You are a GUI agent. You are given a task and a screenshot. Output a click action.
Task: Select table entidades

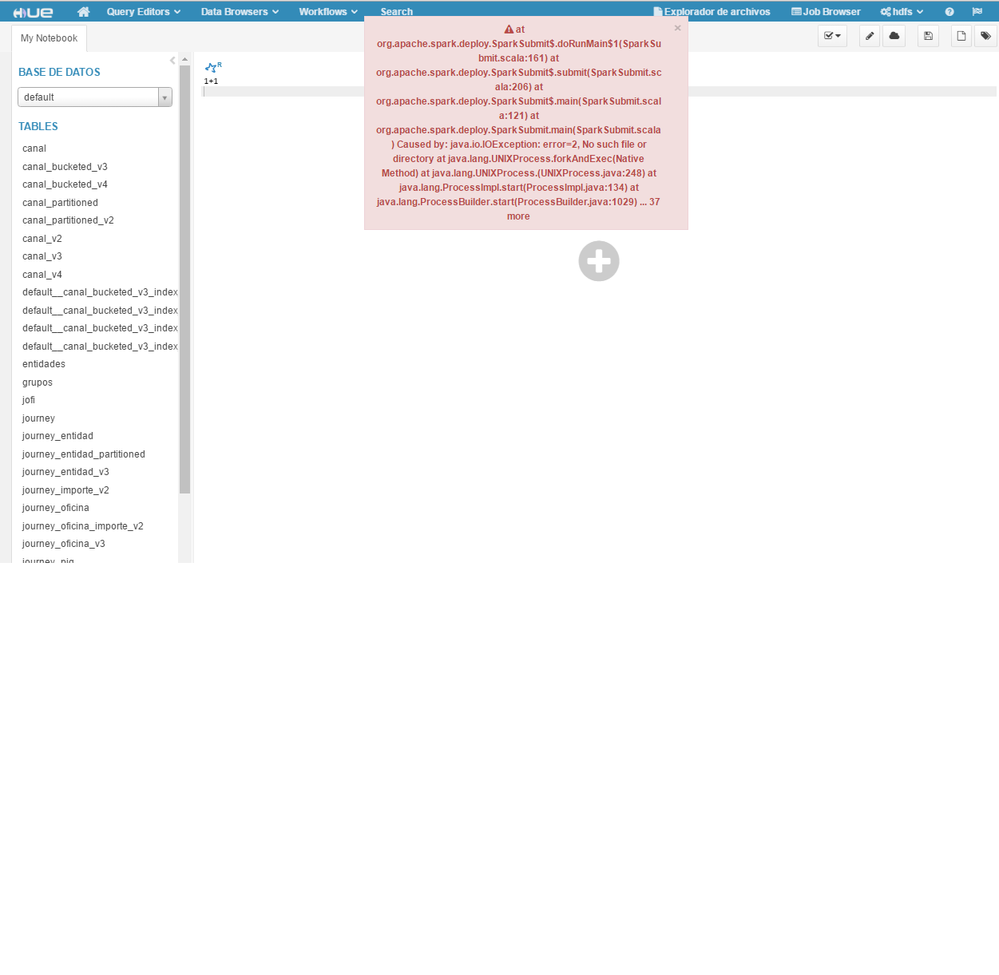pos(44,364)
